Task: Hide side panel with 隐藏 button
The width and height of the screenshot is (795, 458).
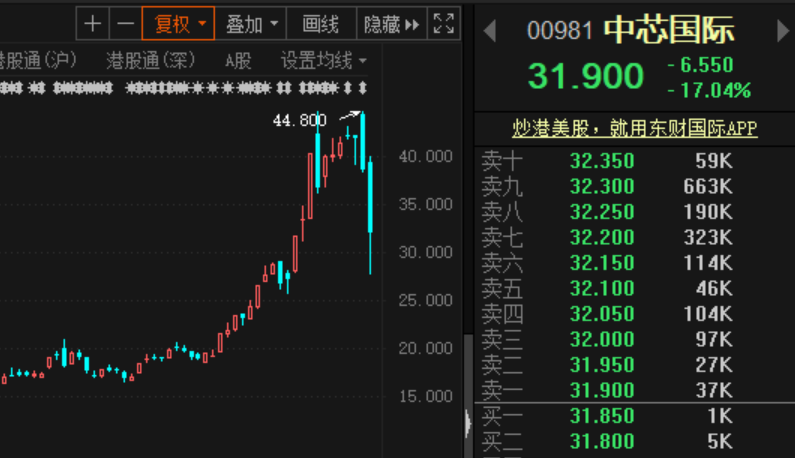Action: click(390, 24)
